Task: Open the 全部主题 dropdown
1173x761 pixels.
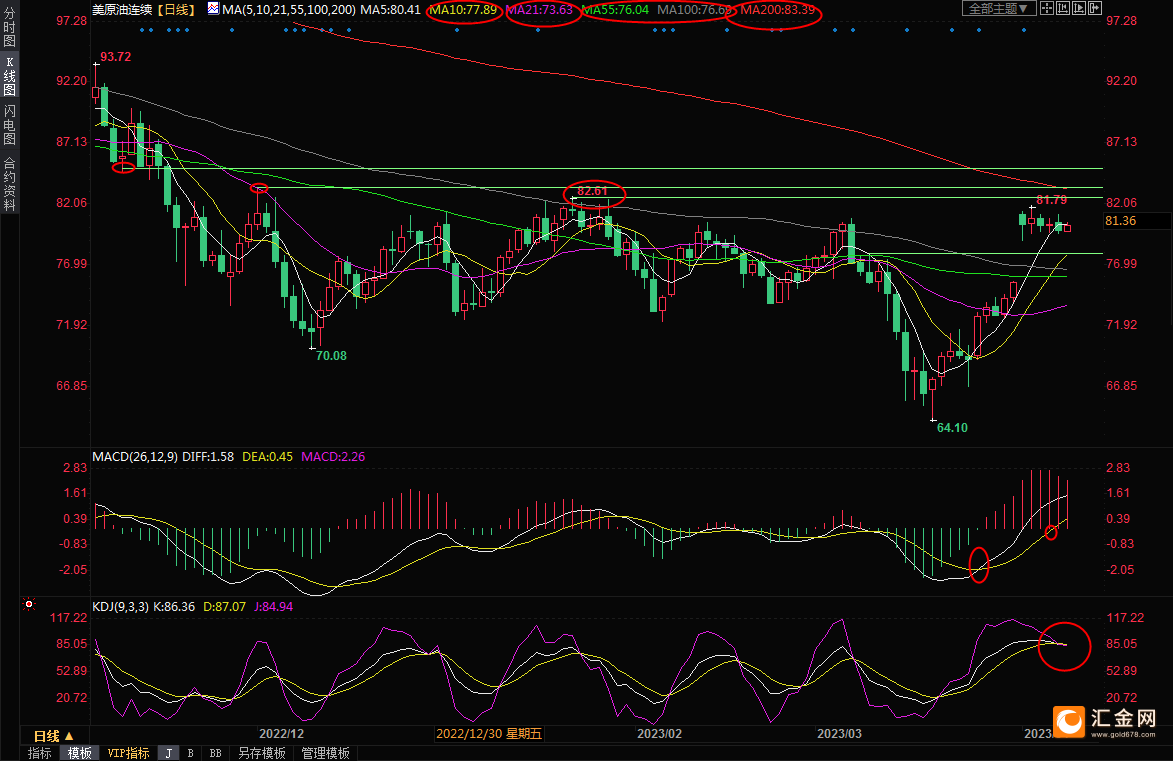Action: click(x=999, y=8)
